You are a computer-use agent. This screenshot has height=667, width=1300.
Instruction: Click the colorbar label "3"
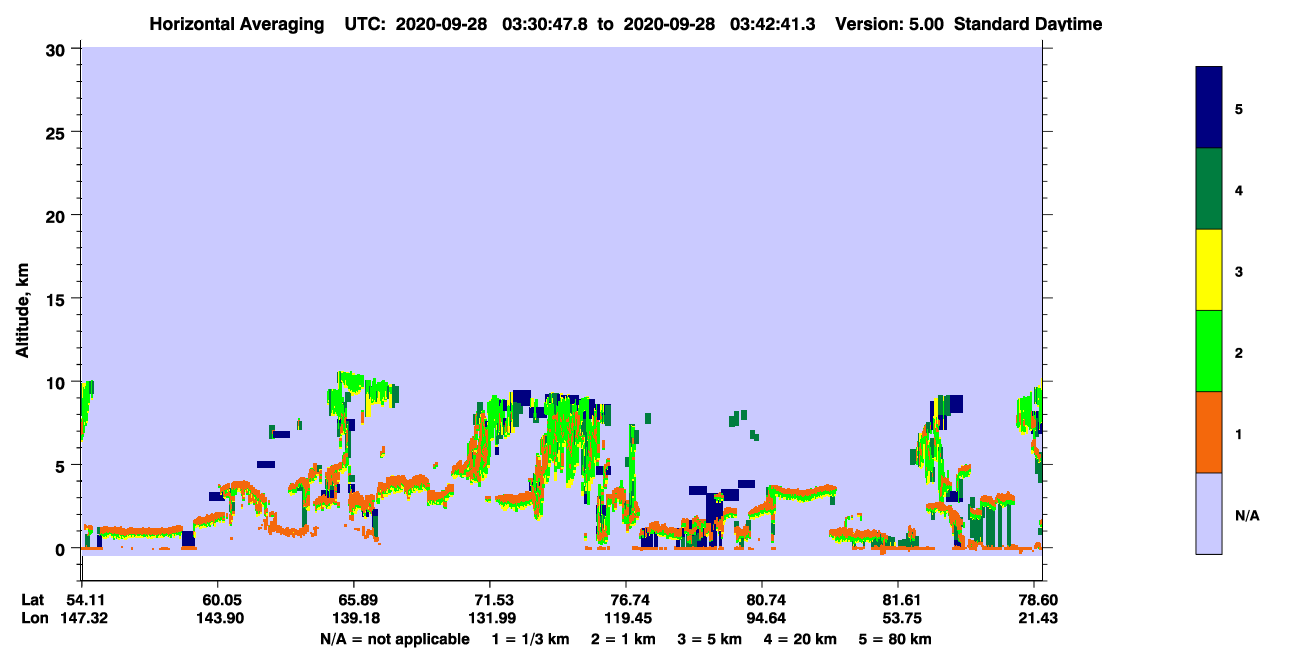1239,271
